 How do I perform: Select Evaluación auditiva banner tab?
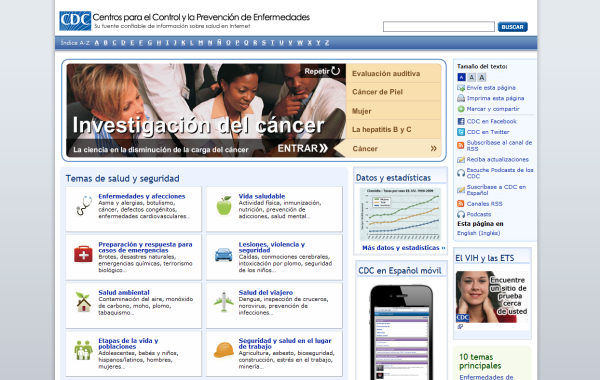click(x=394, y=73)
